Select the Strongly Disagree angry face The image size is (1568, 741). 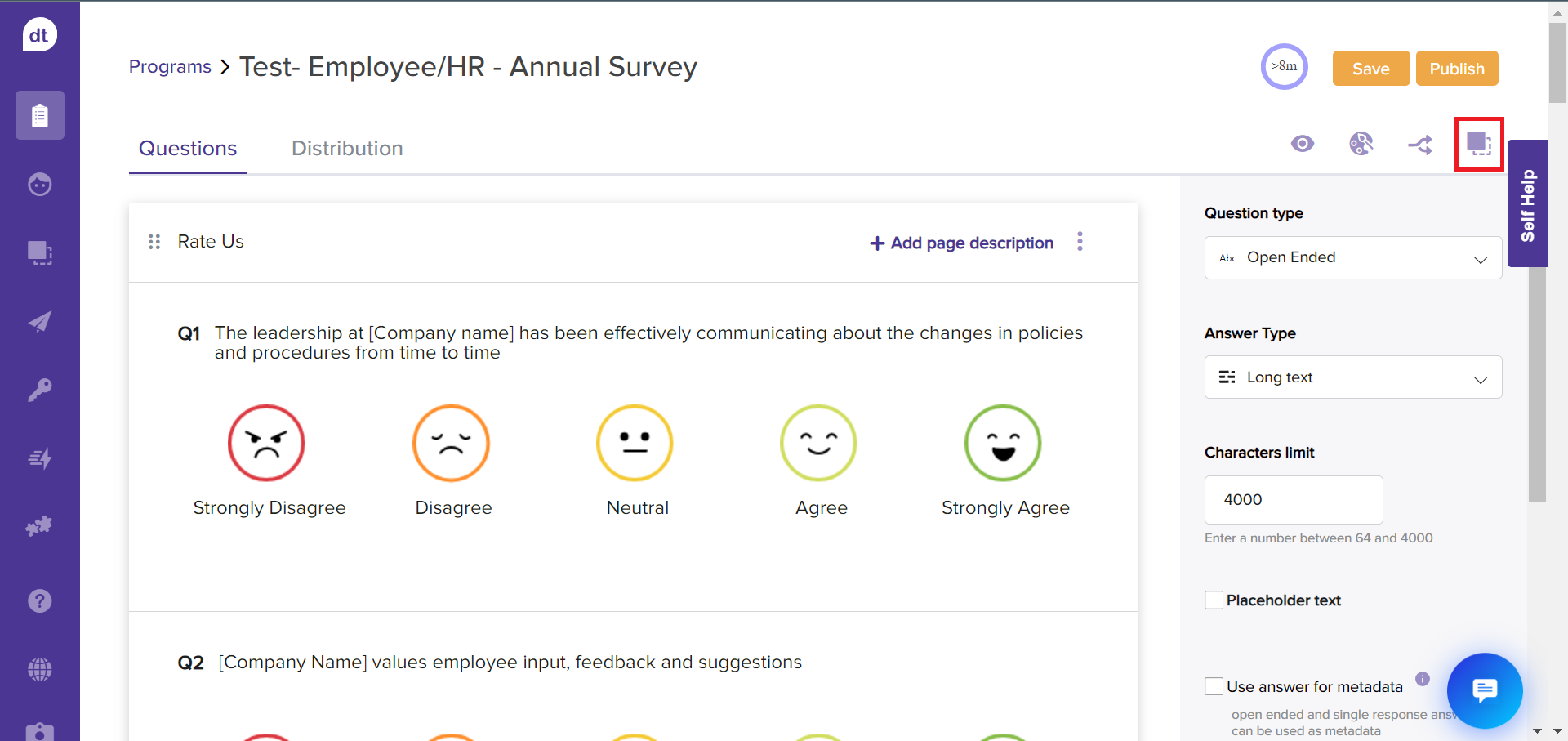(266, 443)
